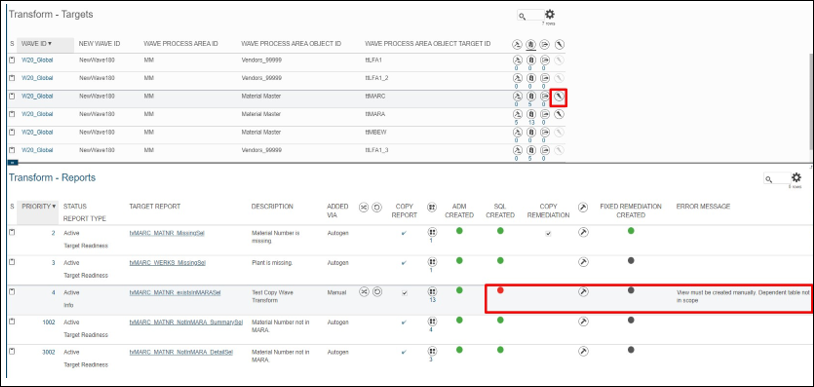Open the reports document icon in ttLFA1_3 row

(531, 150)
